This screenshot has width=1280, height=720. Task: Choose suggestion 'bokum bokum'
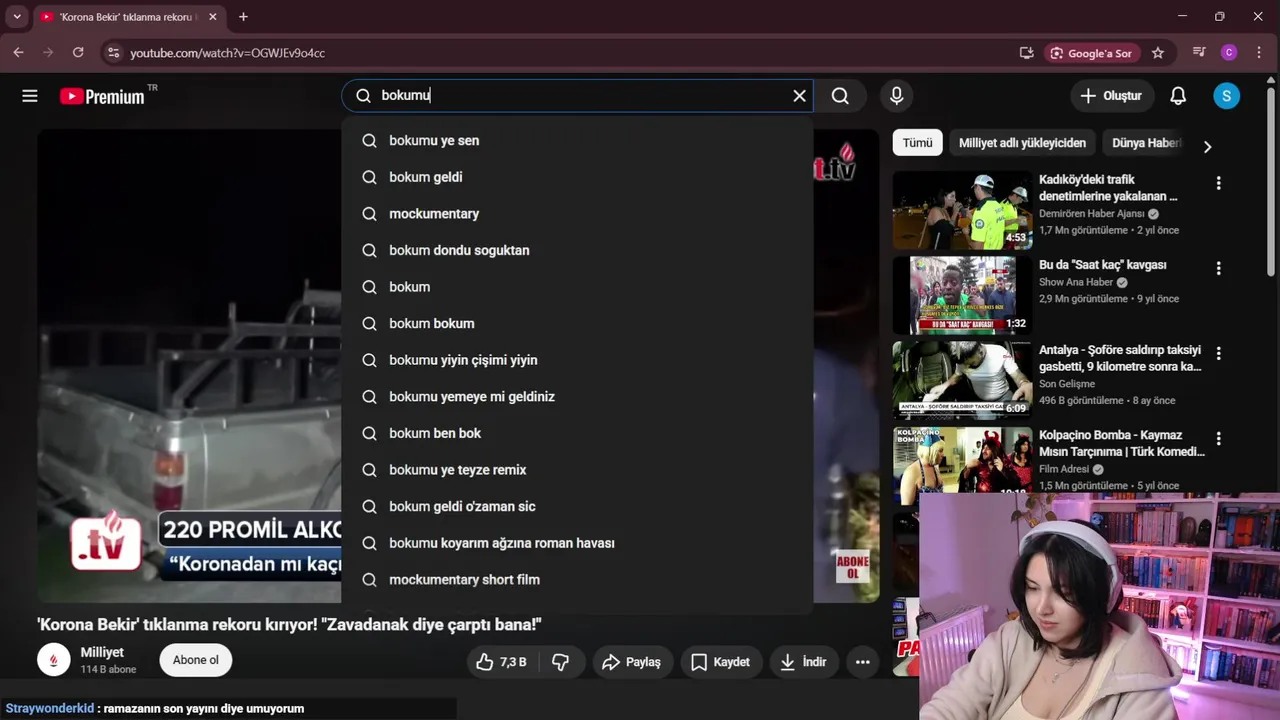(577, 324)
